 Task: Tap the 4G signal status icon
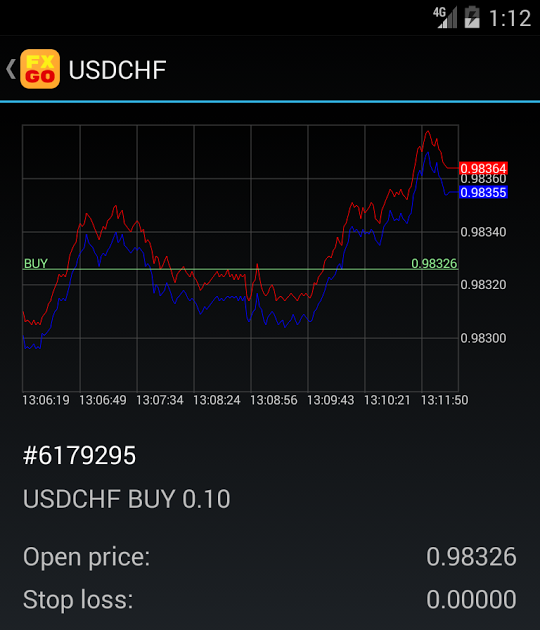click(445, 17)
